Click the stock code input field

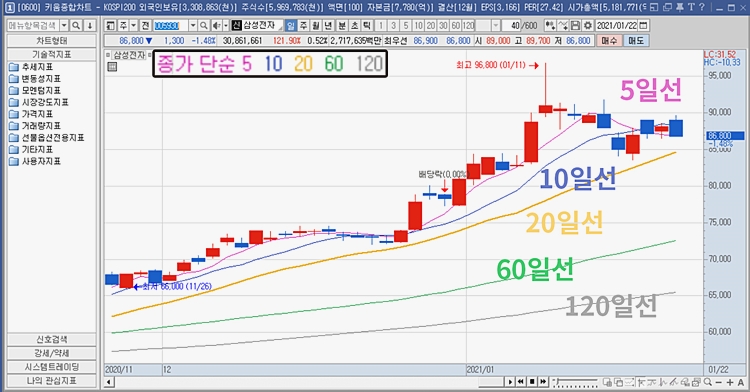click(170, 25)
